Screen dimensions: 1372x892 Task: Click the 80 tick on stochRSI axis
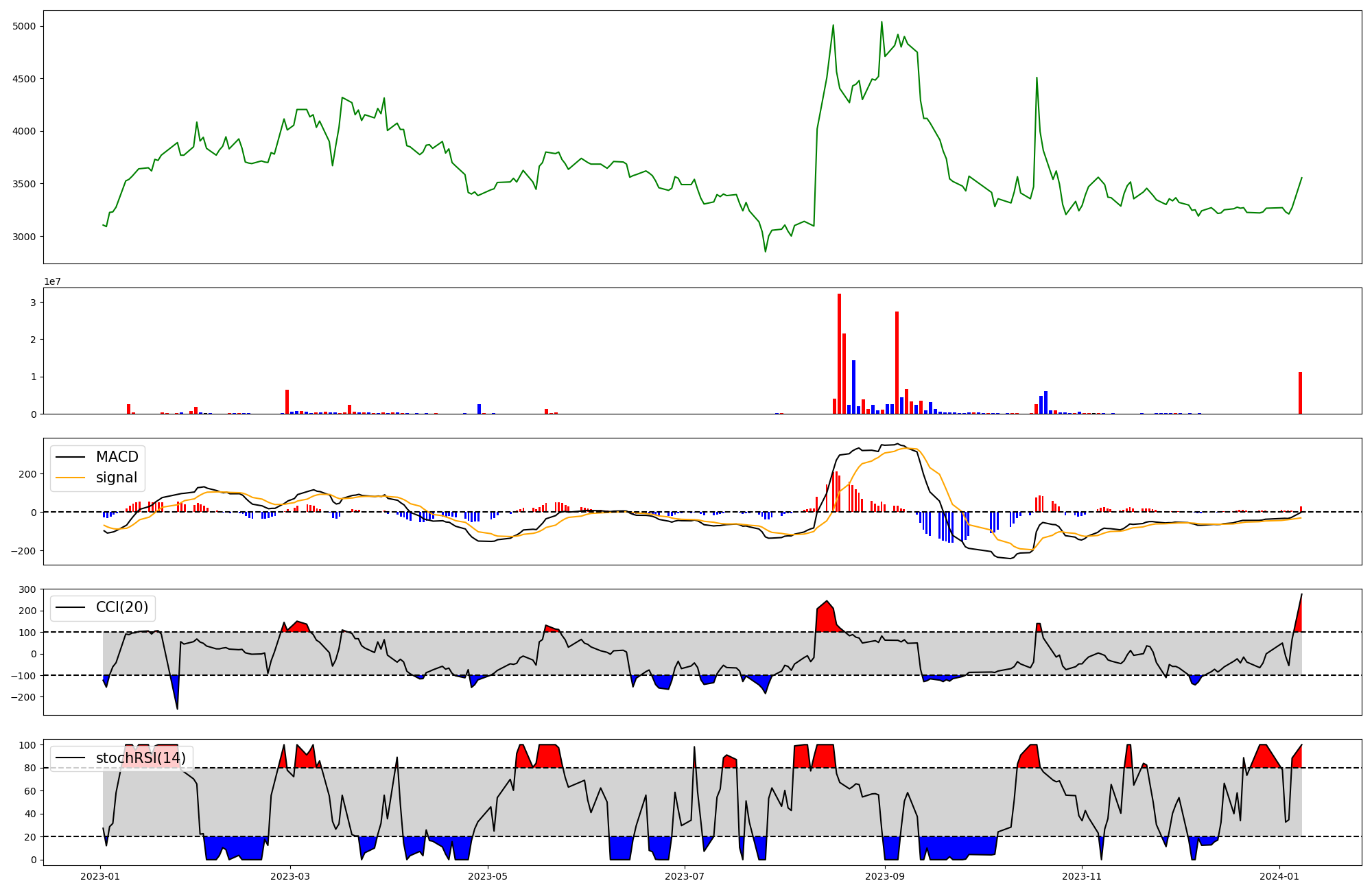31,768
